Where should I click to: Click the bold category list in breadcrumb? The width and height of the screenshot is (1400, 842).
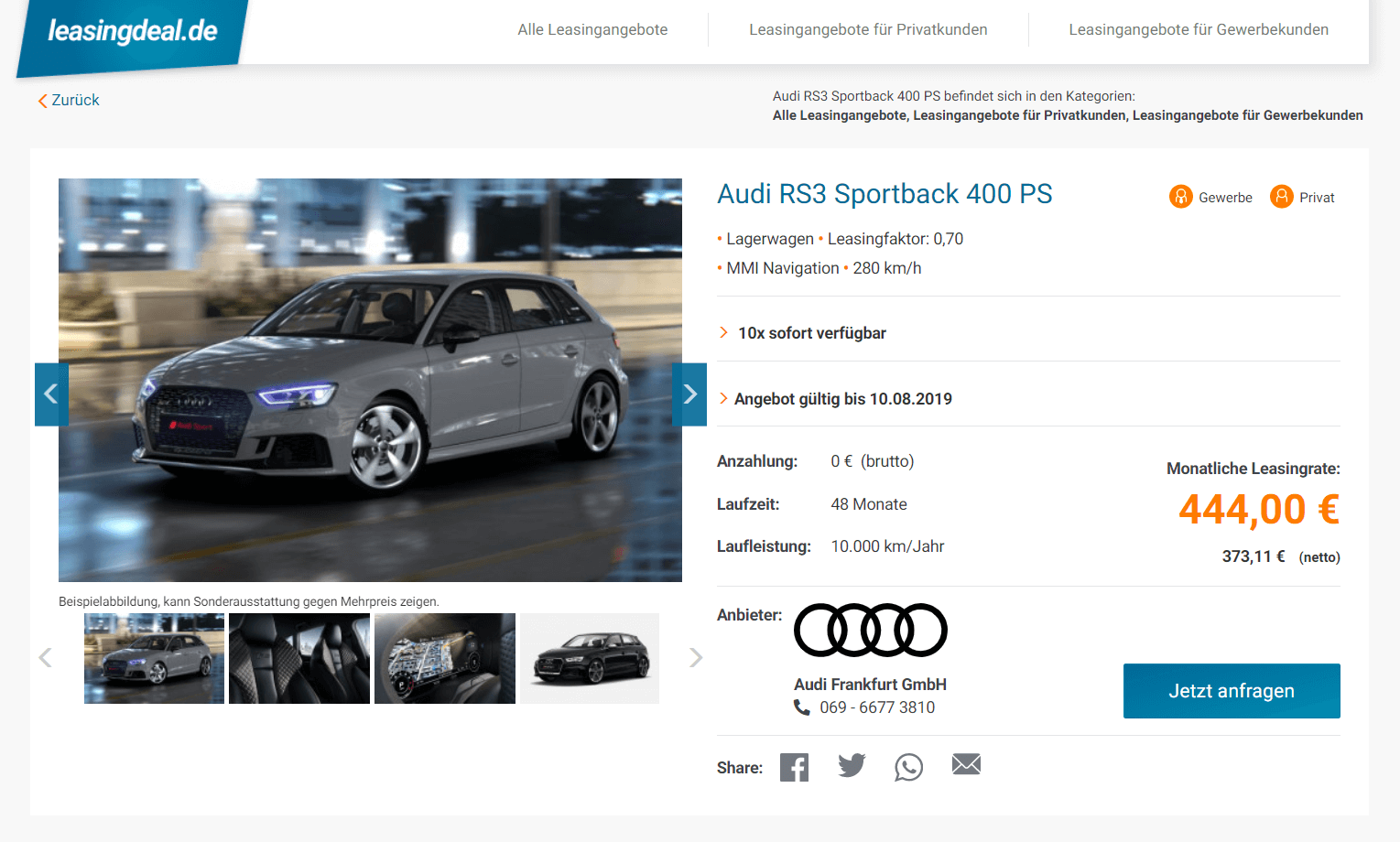[1068, 115]
